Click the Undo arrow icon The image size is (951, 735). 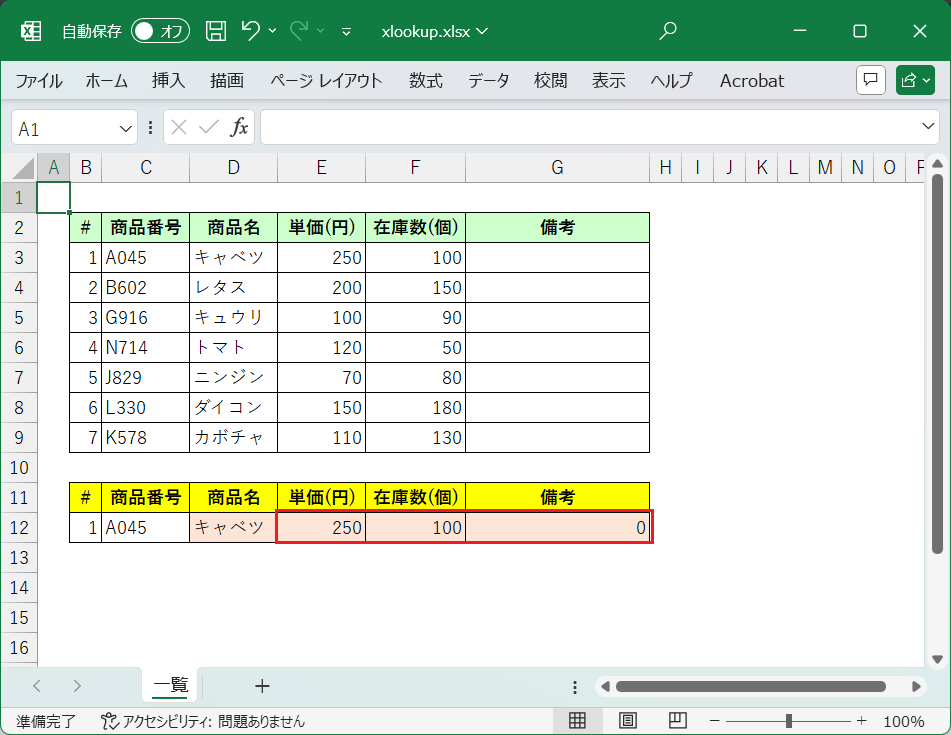(x=251, y=31)
